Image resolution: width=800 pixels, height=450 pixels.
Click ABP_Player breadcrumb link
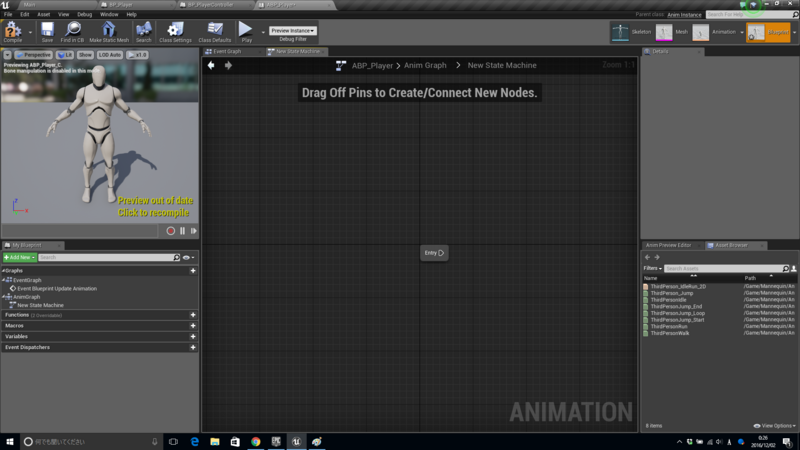pos(372,65)
